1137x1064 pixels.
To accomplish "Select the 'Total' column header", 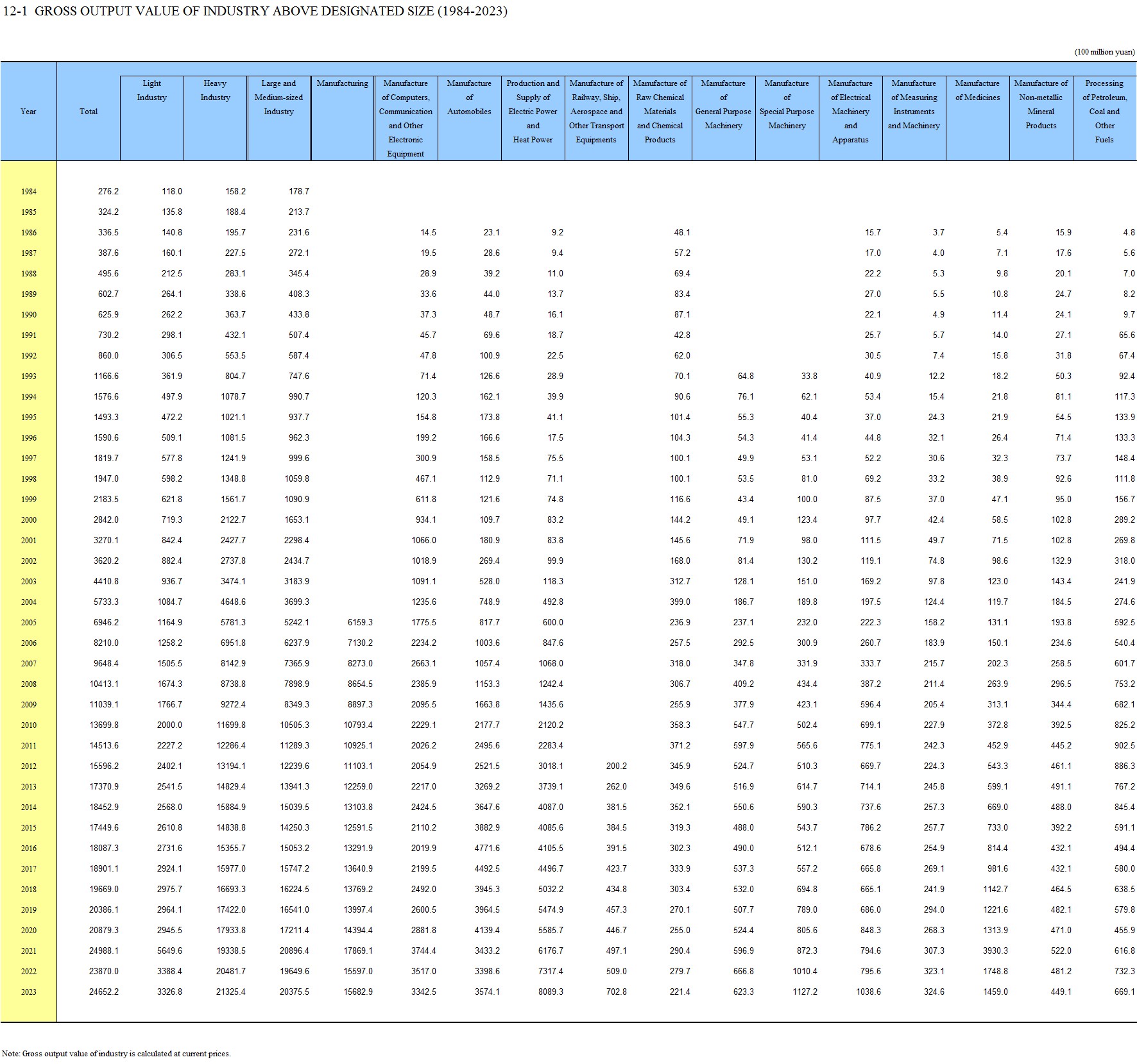I will (89, 112).
